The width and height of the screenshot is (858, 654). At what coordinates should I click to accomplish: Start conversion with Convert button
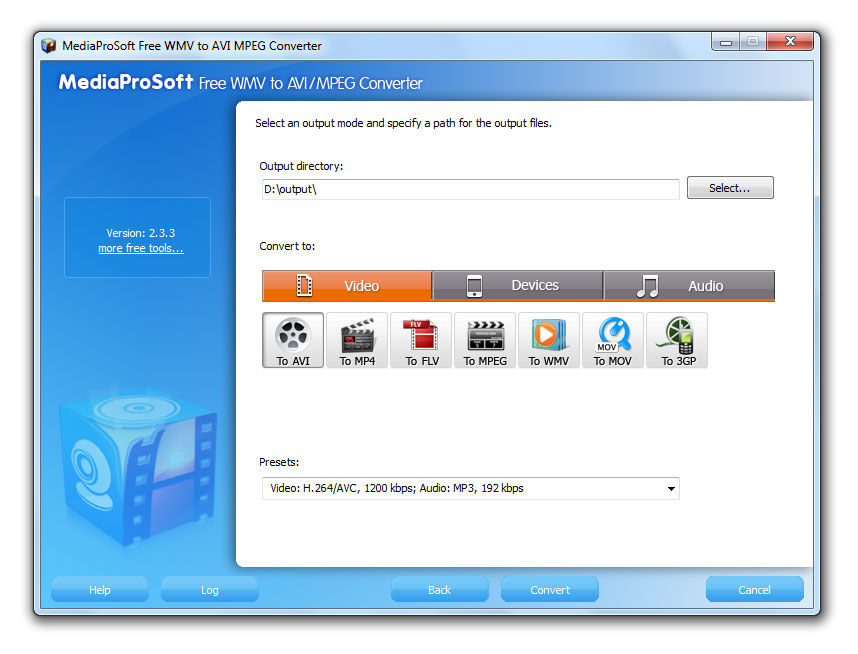click(x=550, y=590)
